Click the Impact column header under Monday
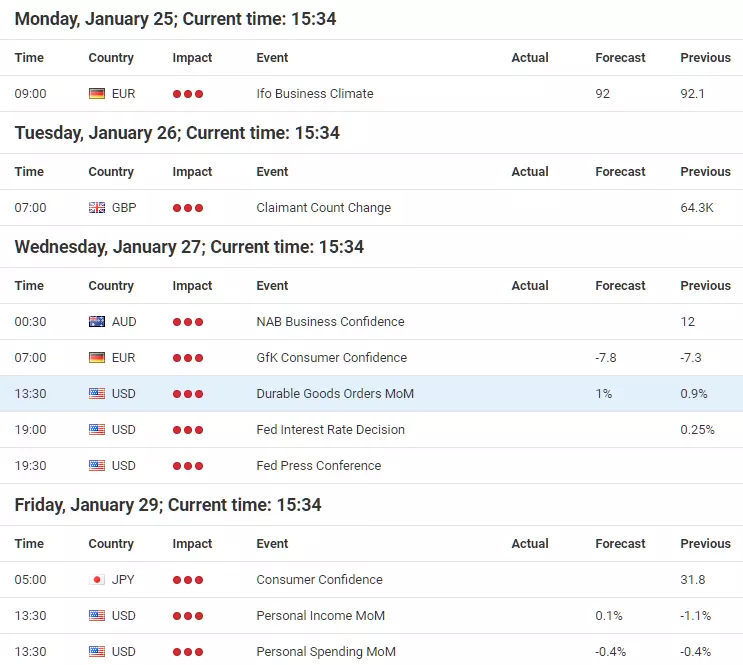The width and height of the screenshot is (743, 665). pyautogui.click(x=192, y=58)
